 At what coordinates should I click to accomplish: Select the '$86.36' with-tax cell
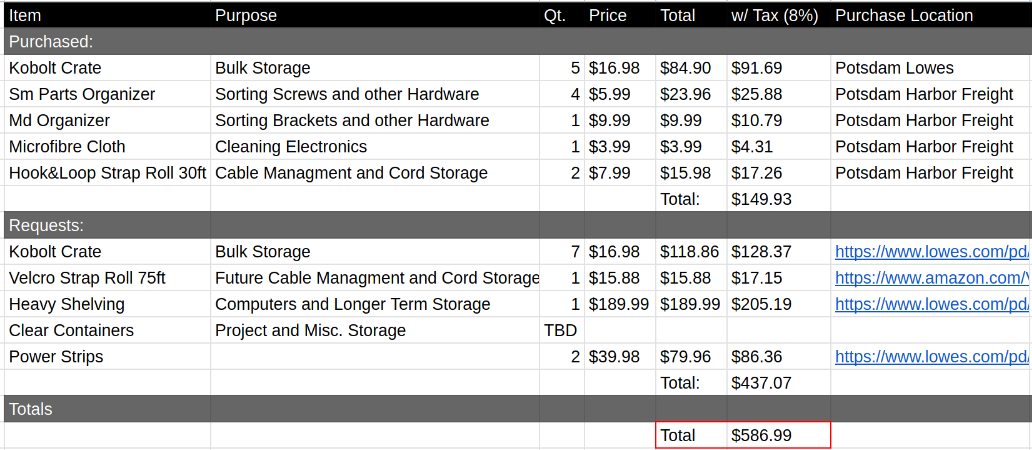tap(779, 357)
